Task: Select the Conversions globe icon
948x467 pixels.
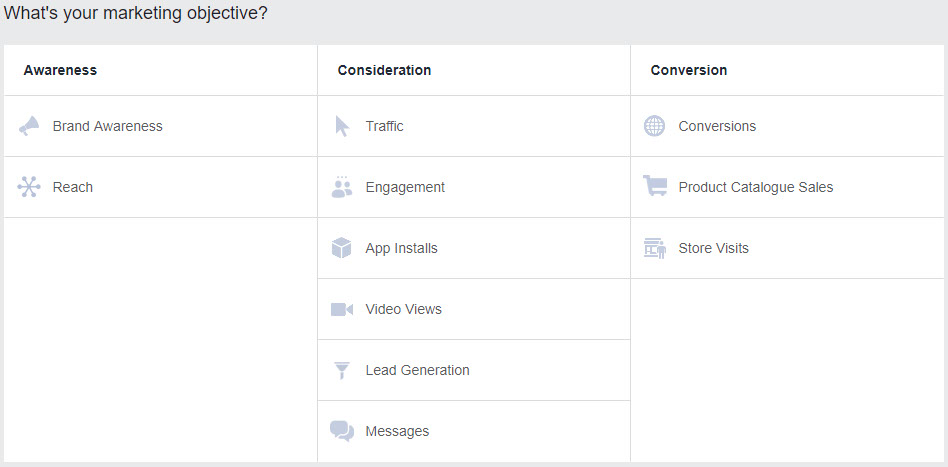Action: [654, 126]
